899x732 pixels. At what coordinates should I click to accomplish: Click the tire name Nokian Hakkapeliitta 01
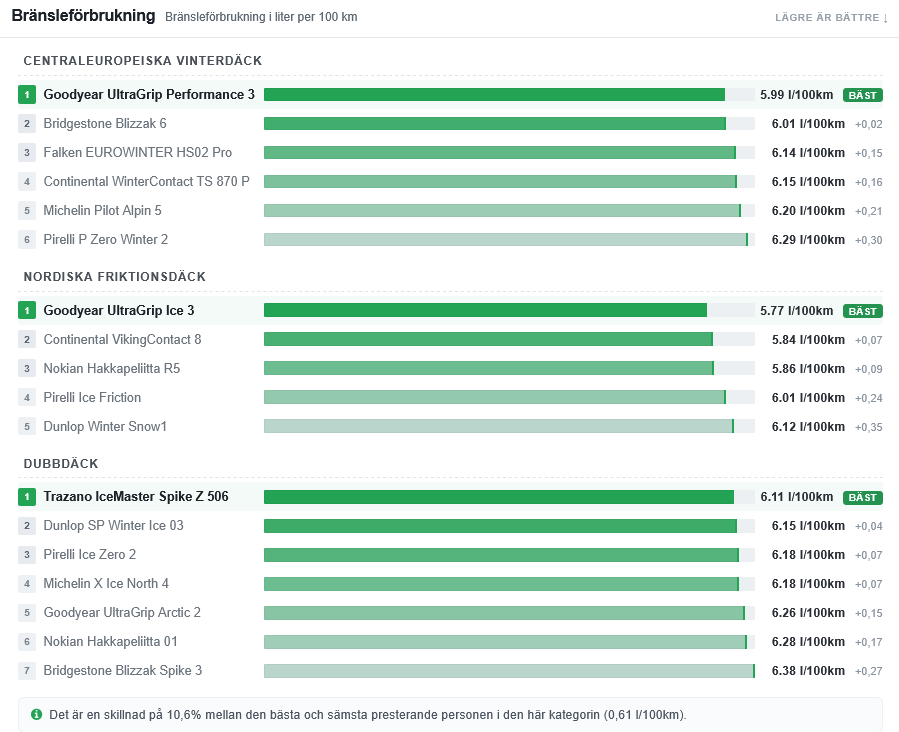pyautogui.click(x=111, y=641)
